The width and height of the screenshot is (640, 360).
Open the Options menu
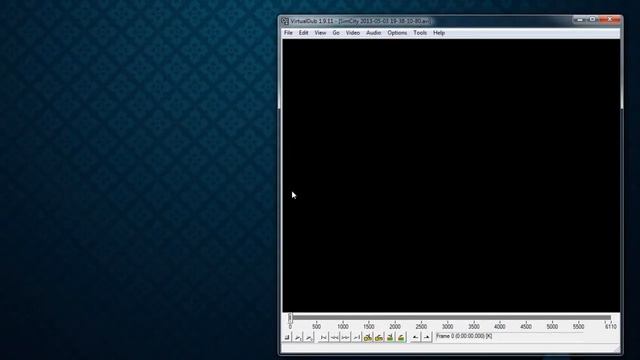point(397,33)
